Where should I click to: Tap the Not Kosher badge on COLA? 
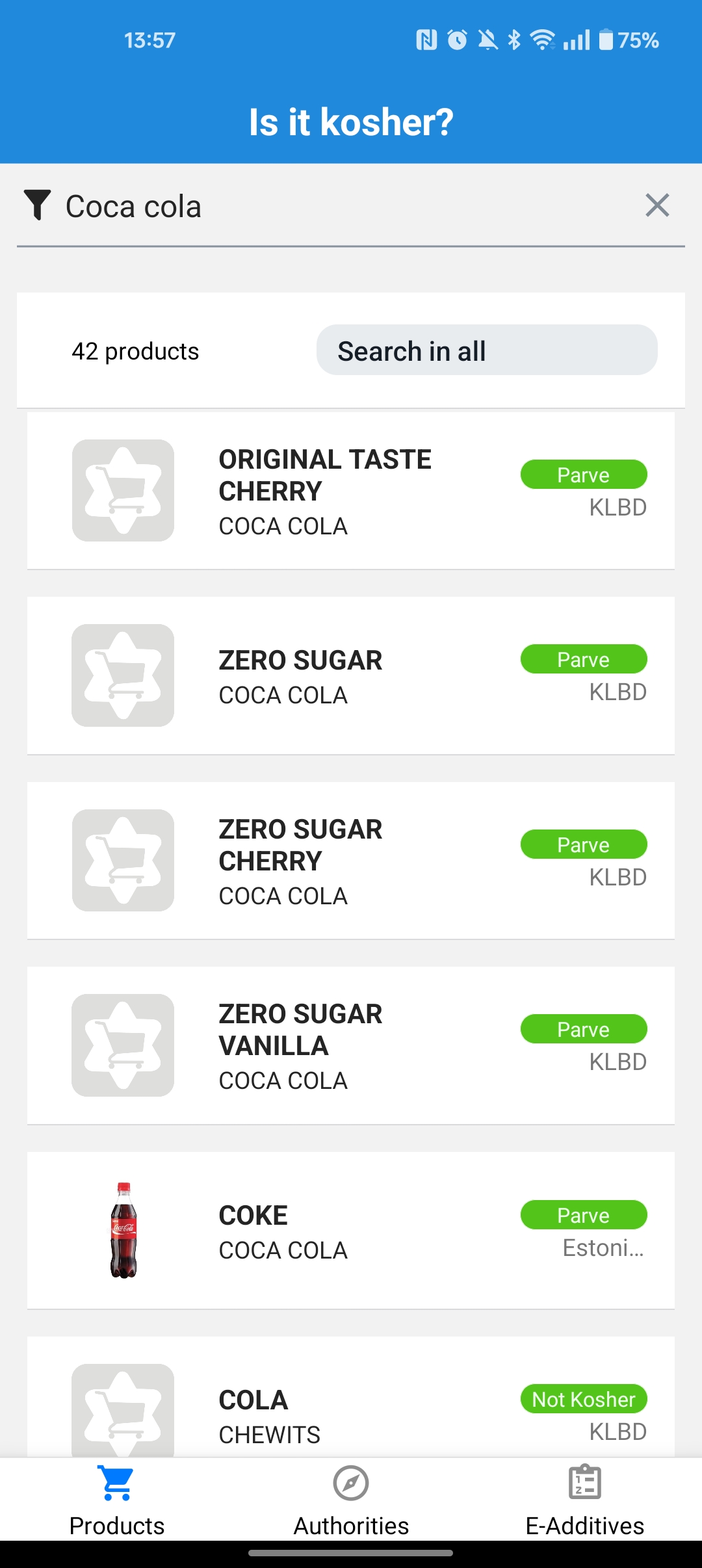[584, 1399]
